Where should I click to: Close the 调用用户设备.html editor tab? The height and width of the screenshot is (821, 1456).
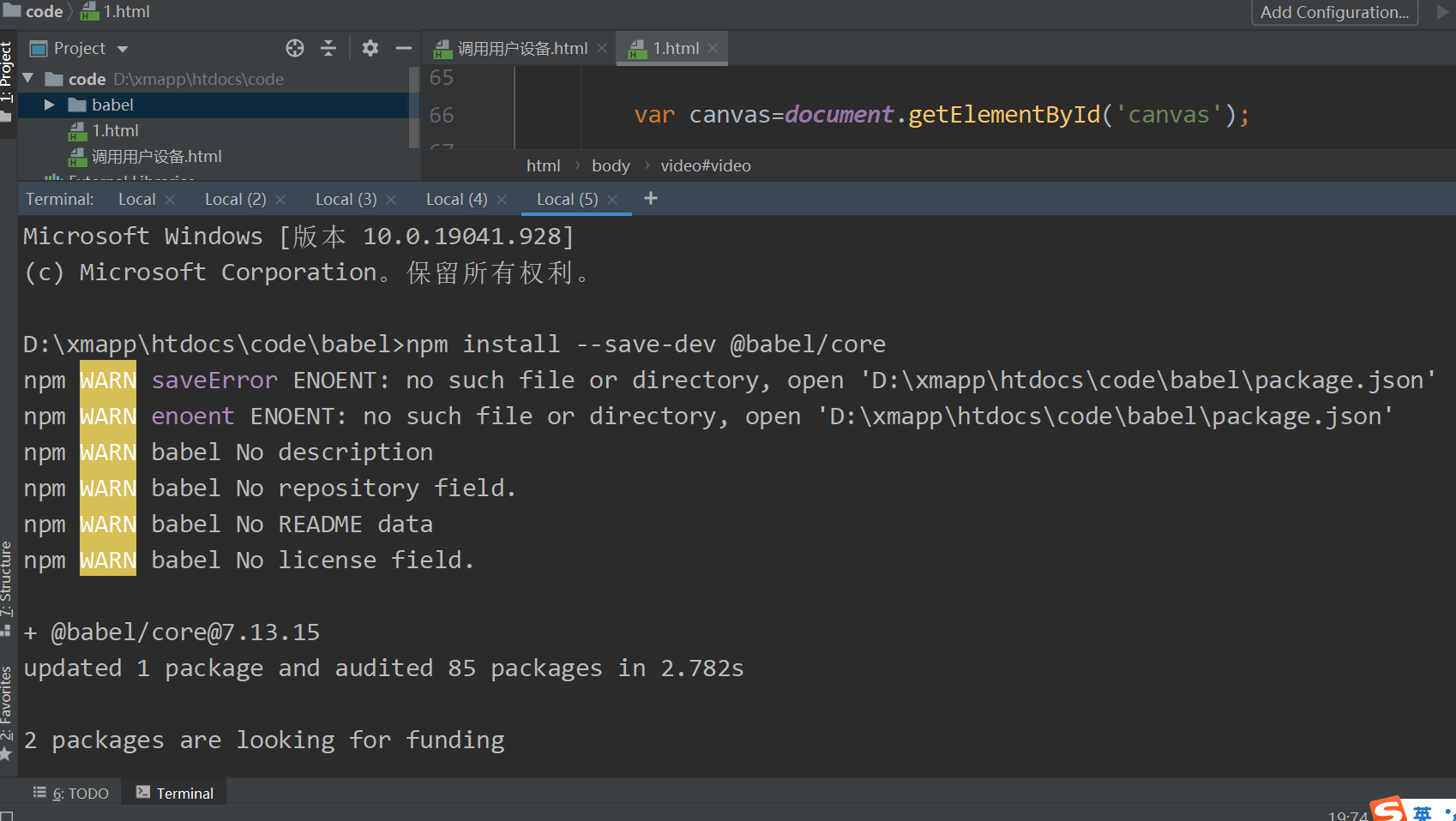[602, 48]
